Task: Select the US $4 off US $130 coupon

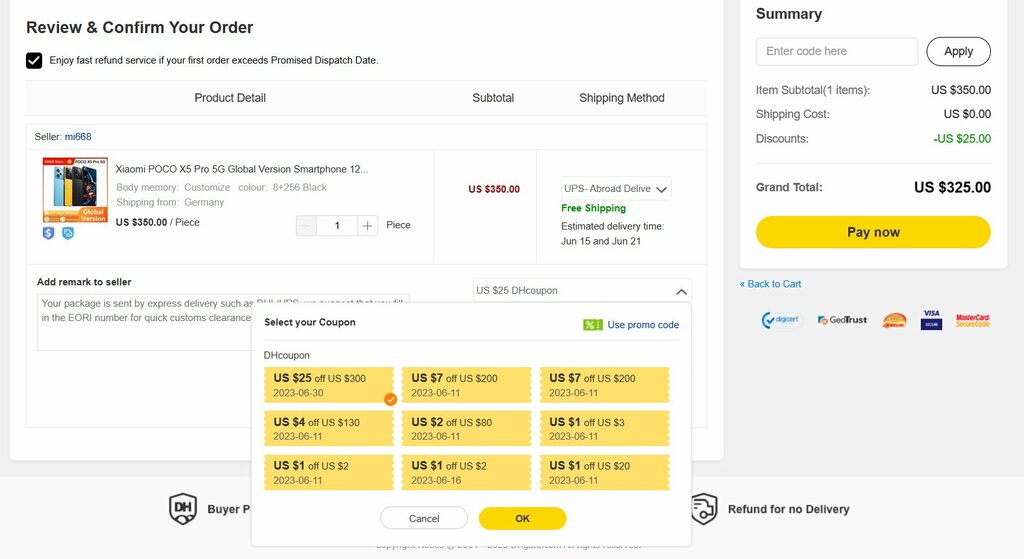Action: coord(329,428)
